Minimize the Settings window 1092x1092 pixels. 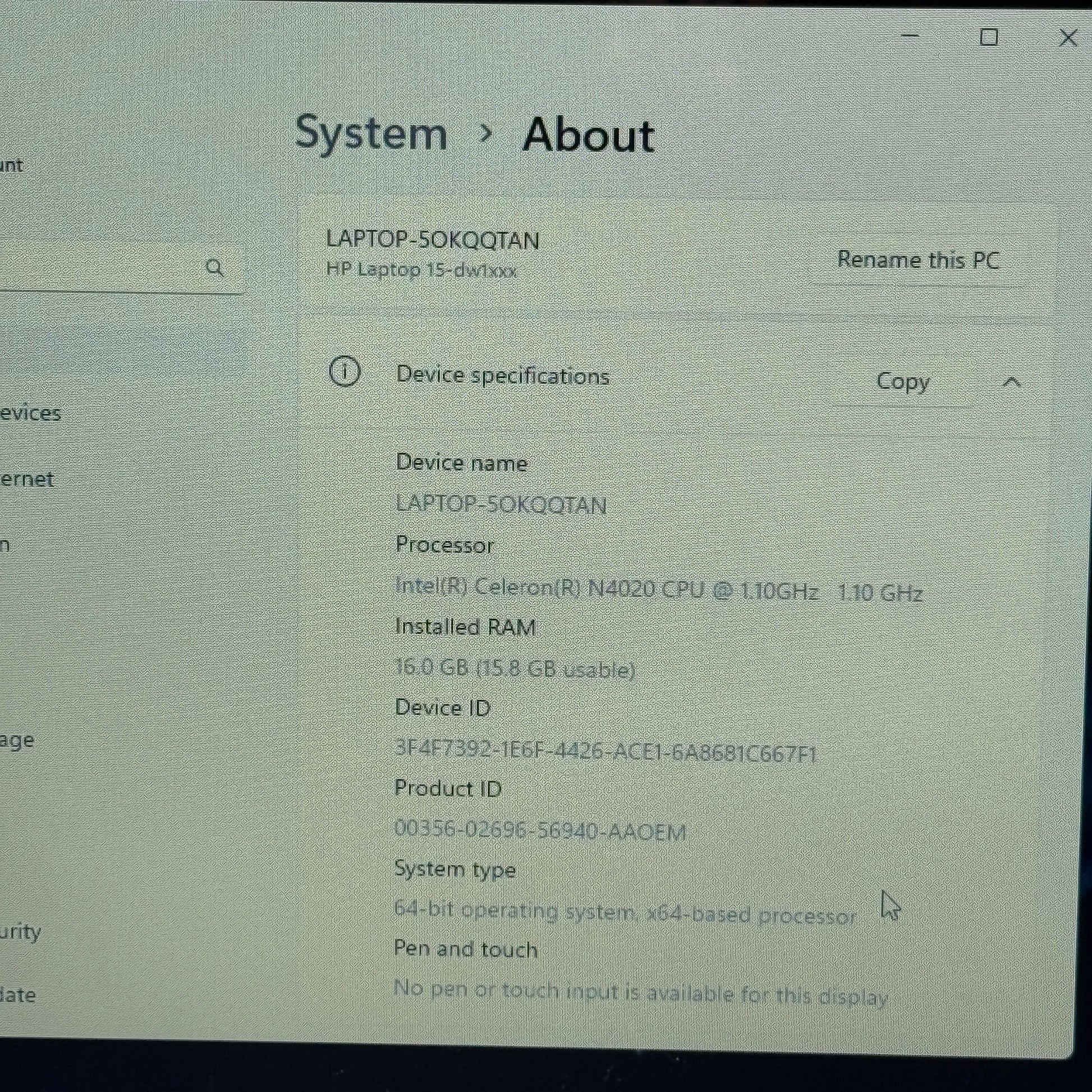(x=910, y=36)
